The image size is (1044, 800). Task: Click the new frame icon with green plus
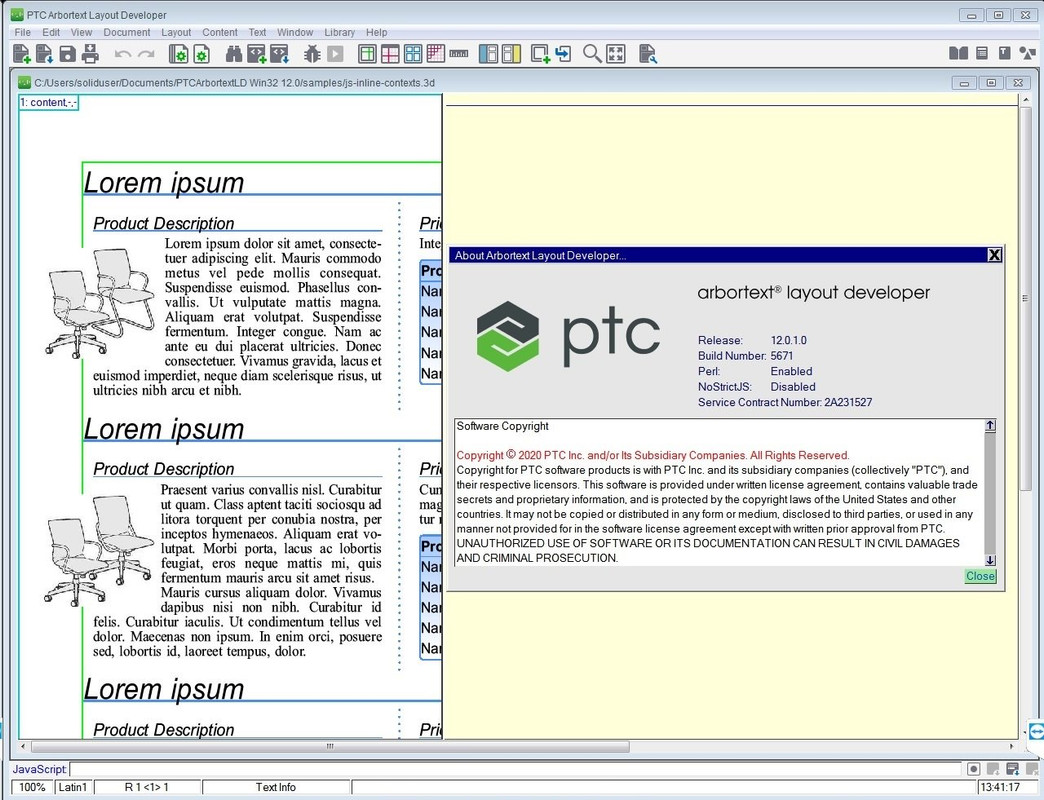540,54
